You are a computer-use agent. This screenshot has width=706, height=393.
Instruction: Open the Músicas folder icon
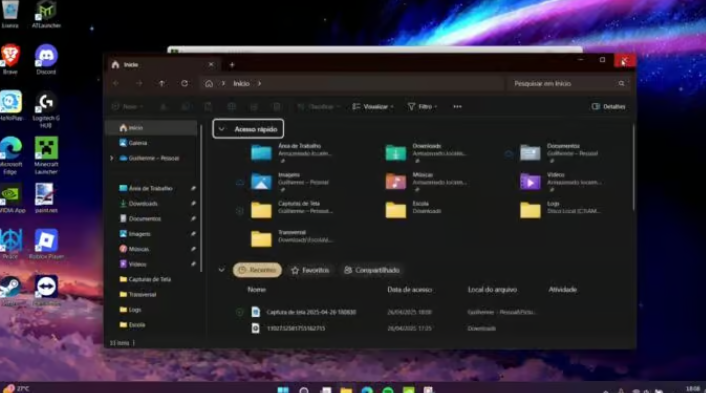pos(395,181)
